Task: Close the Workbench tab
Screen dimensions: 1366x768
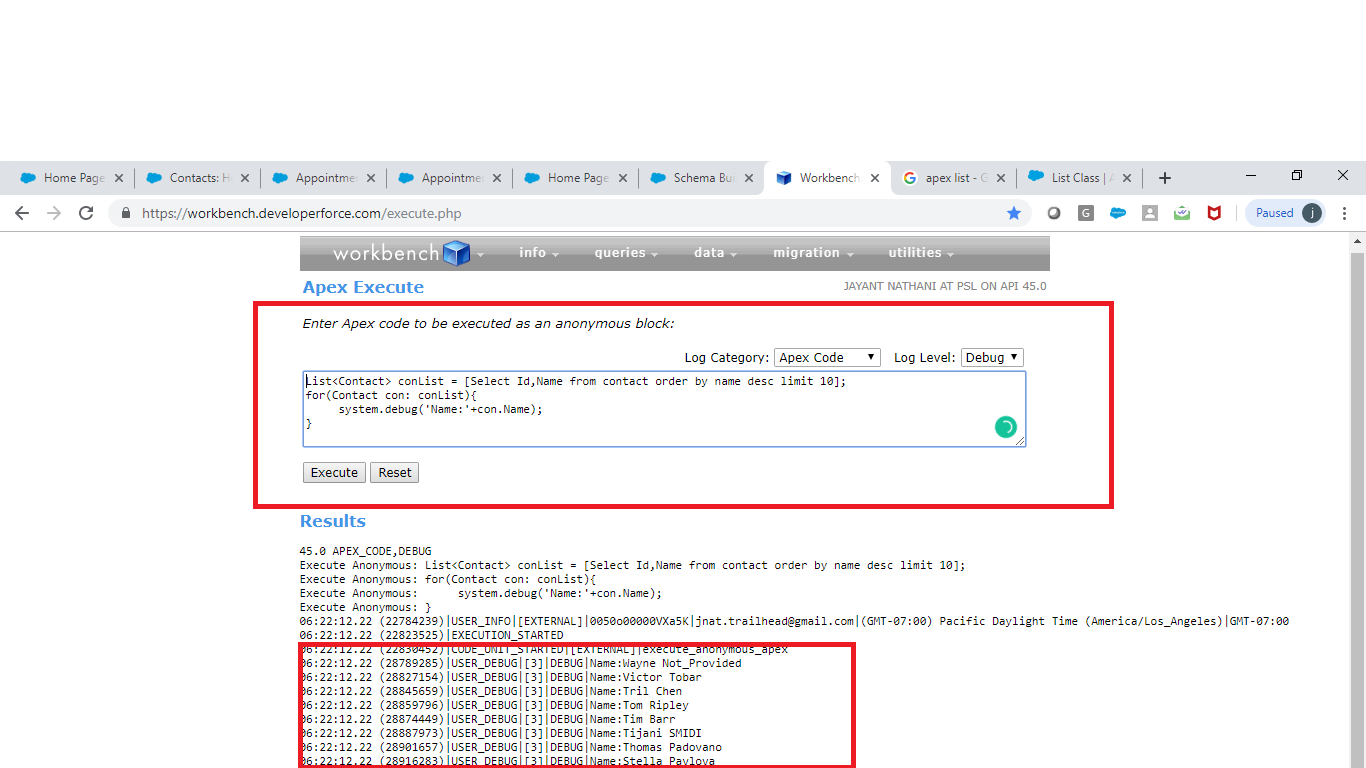Action: 875,178
